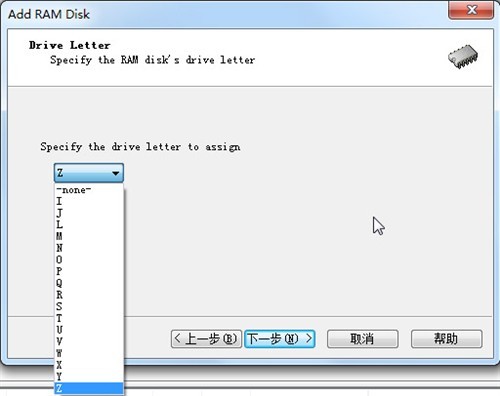Close the Add RAM Disk window
Screen dimensions: 500x396
click(471, 10)
